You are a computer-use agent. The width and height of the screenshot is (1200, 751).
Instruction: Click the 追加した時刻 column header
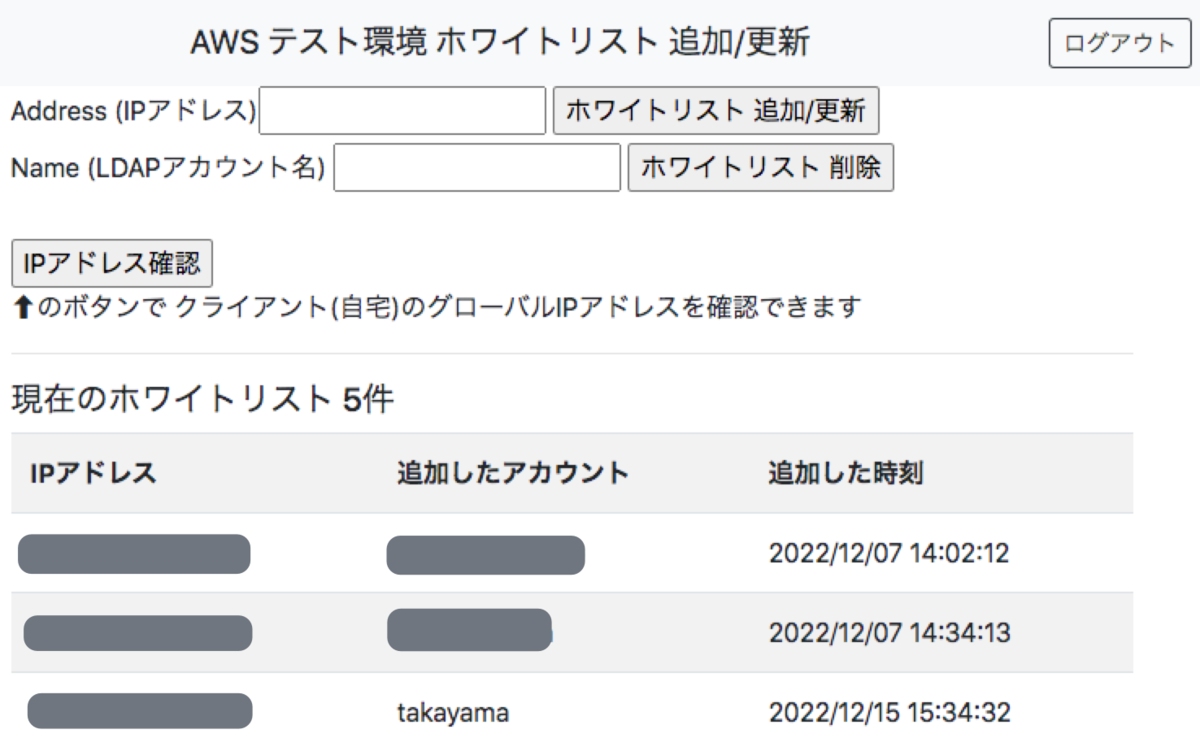pos(845,473)
